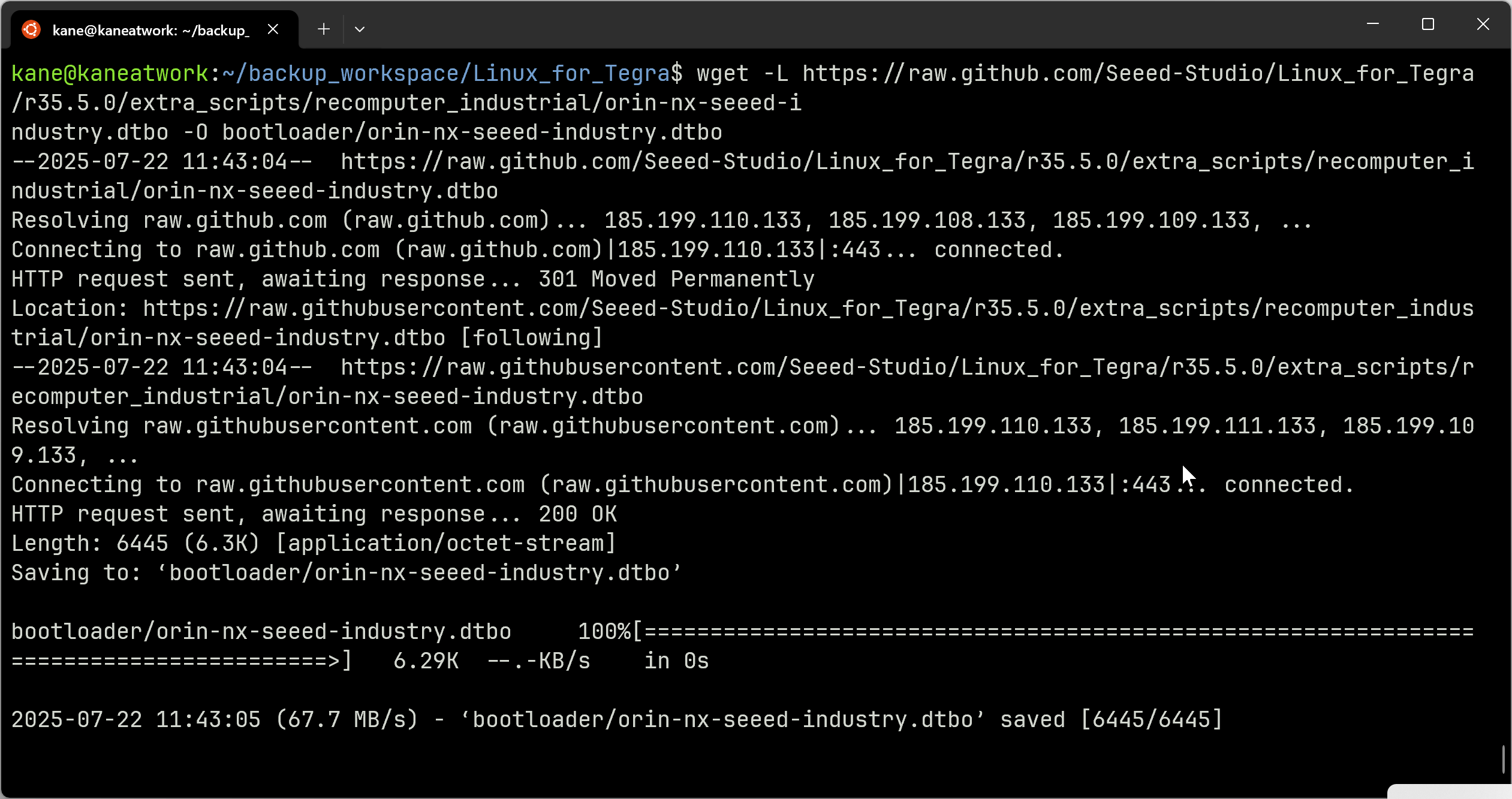Click the '6.29K' download size value
Screen dimensions: 1512x799
point(426,661)
